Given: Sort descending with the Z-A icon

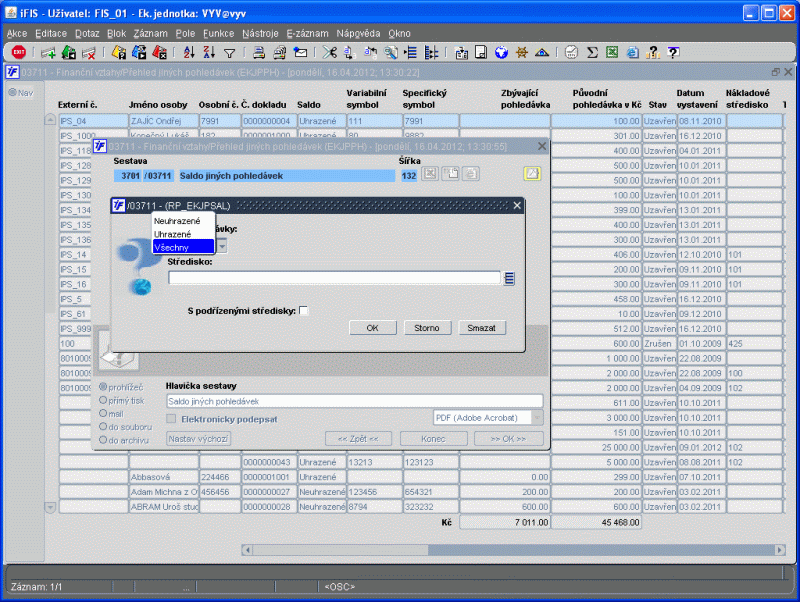Looking at the screenshot, I should pyautogui.click(x=209, y=52).
